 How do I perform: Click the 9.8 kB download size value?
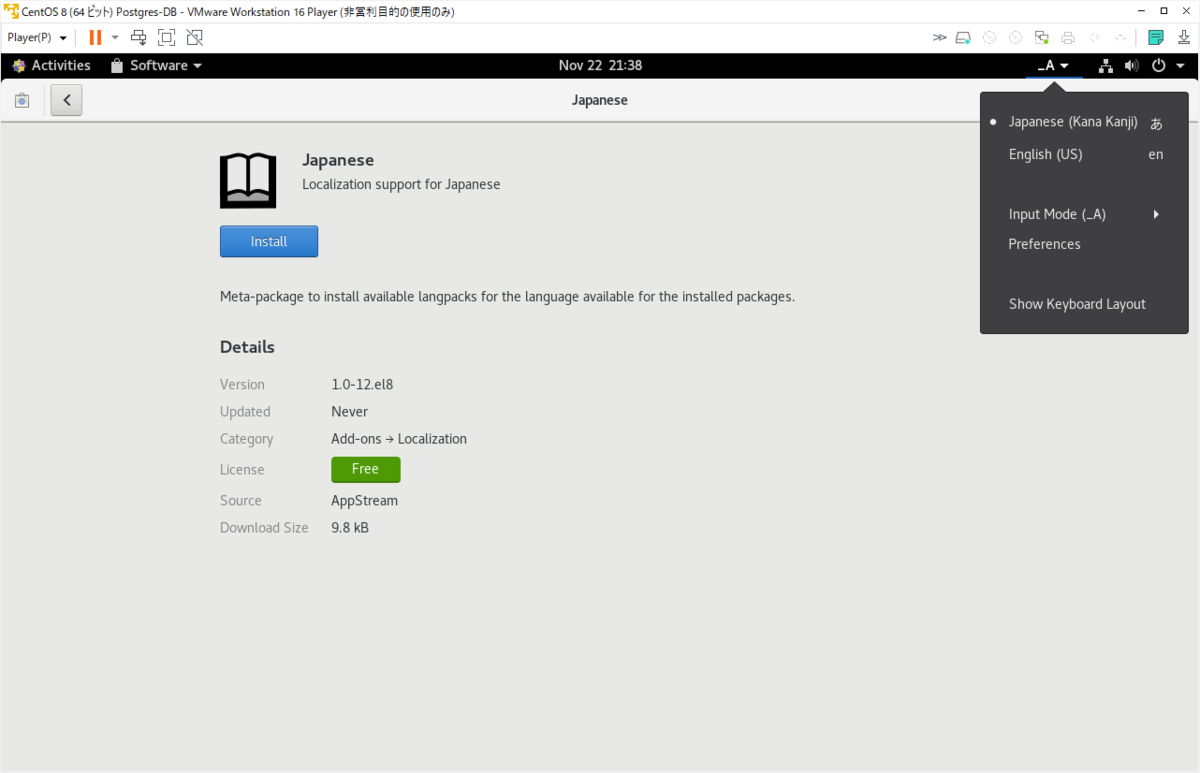click(350, 527)
